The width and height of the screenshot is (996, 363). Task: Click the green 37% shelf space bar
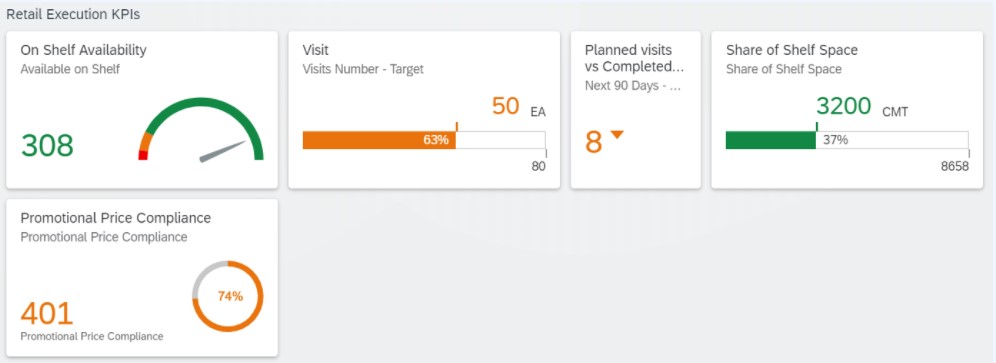click(771, 140)
